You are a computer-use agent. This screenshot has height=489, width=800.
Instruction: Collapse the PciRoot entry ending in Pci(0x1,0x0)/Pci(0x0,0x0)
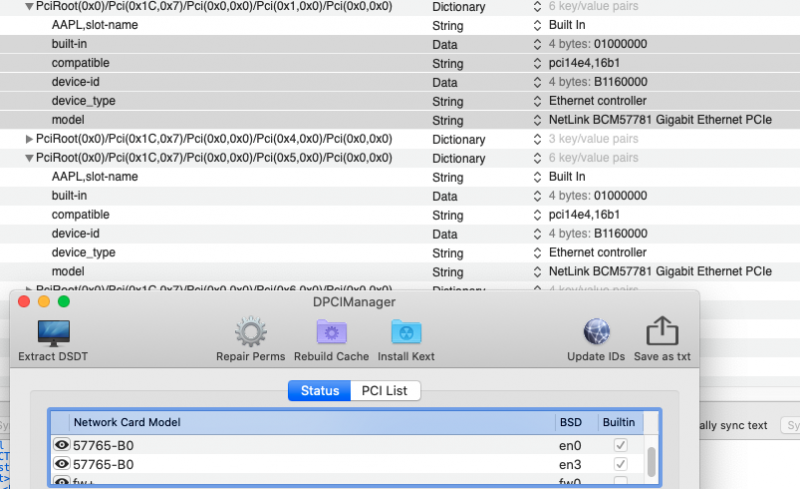29,7
